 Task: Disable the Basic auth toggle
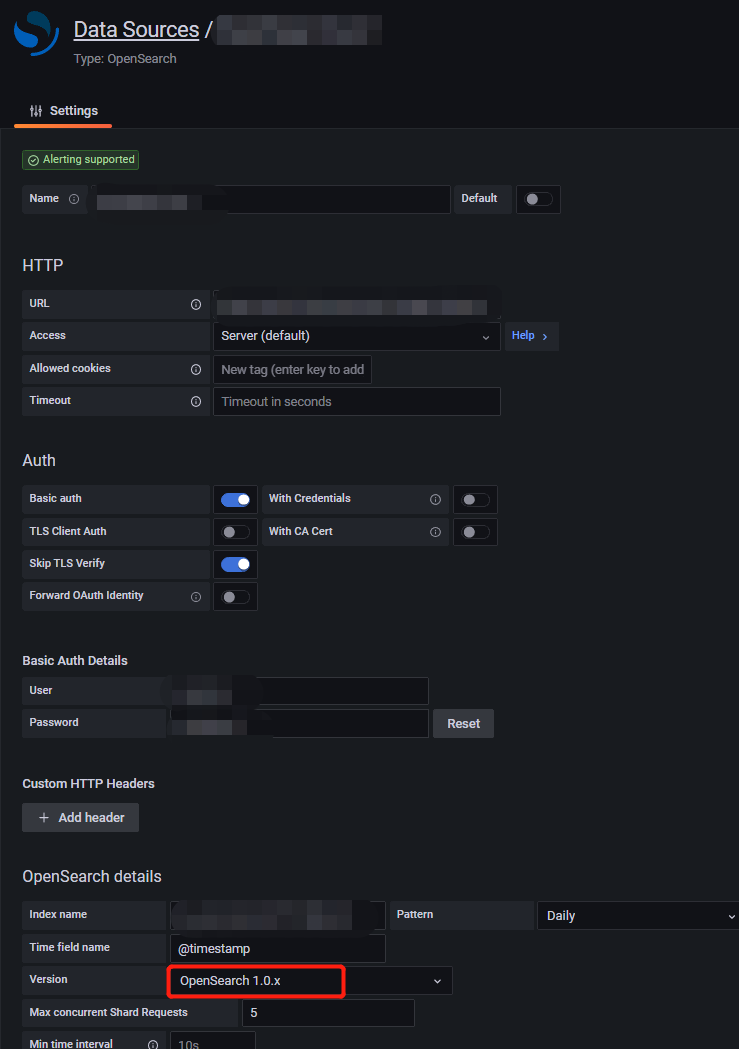[235, 500]
